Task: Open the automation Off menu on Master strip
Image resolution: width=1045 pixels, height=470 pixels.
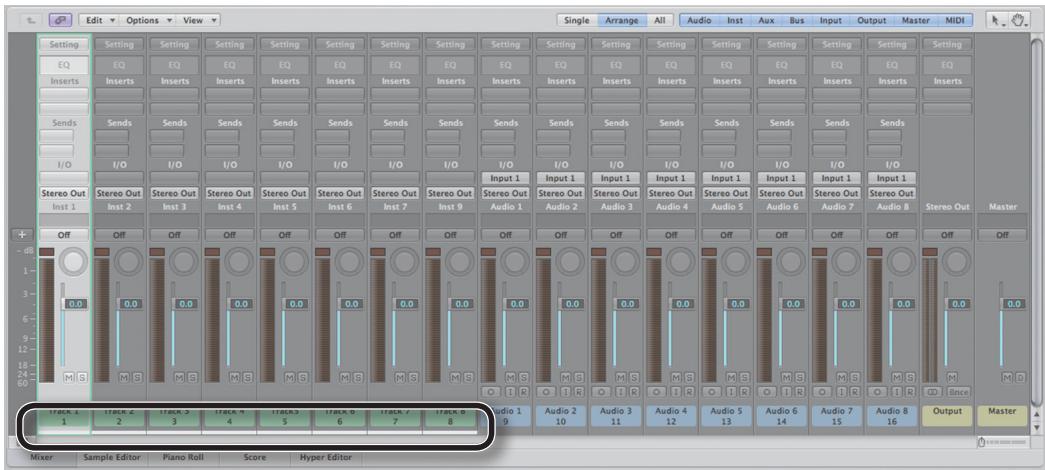Action: [1002, 235]
